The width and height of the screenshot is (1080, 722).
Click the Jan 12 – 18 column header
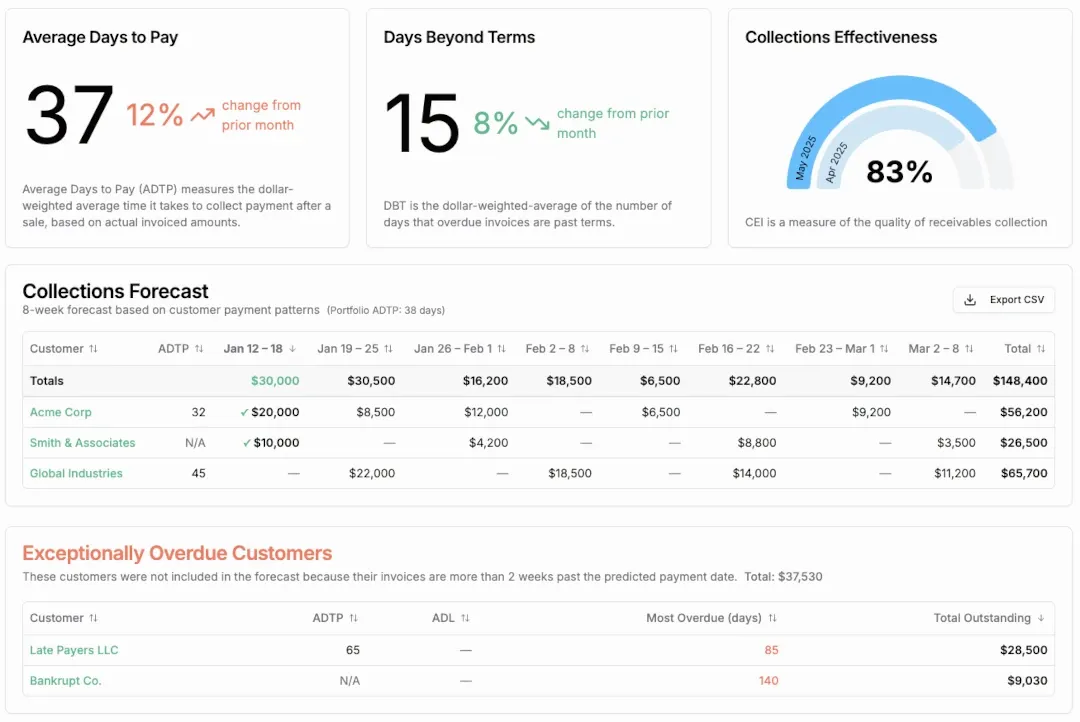coord(253,349)
